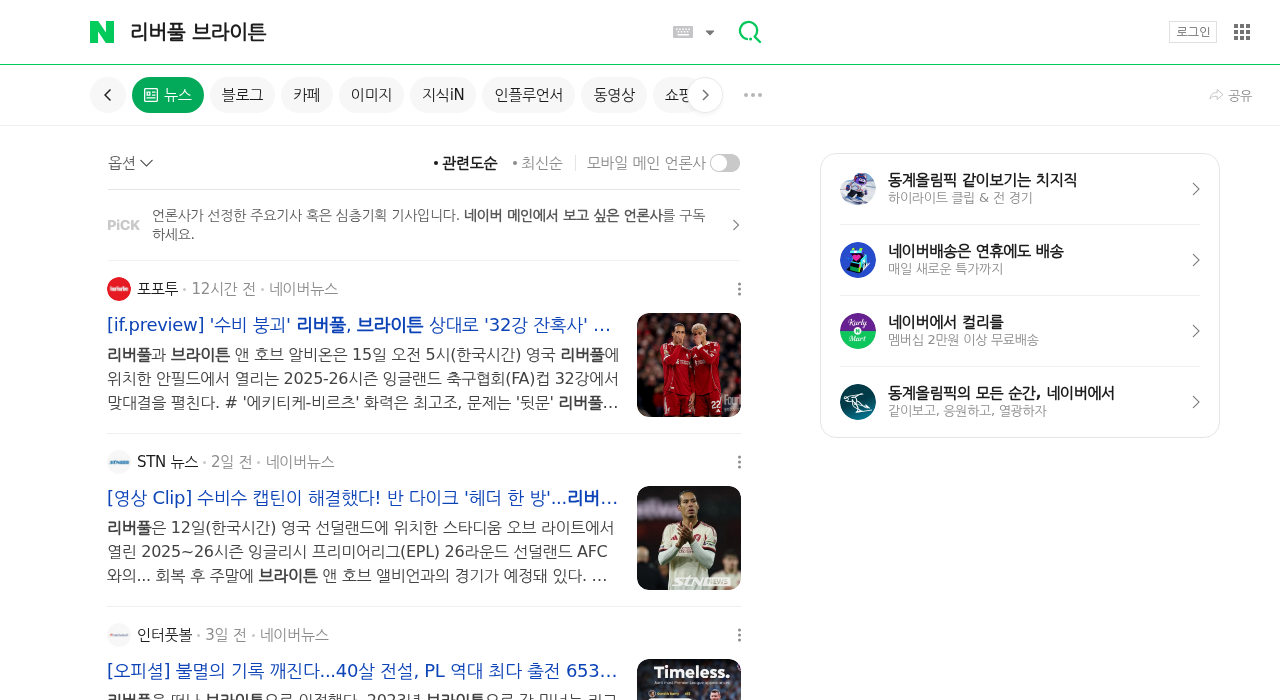
Task: Open the '[if.preview] 수비 붕괴' article headline
Action: (359, 325)
